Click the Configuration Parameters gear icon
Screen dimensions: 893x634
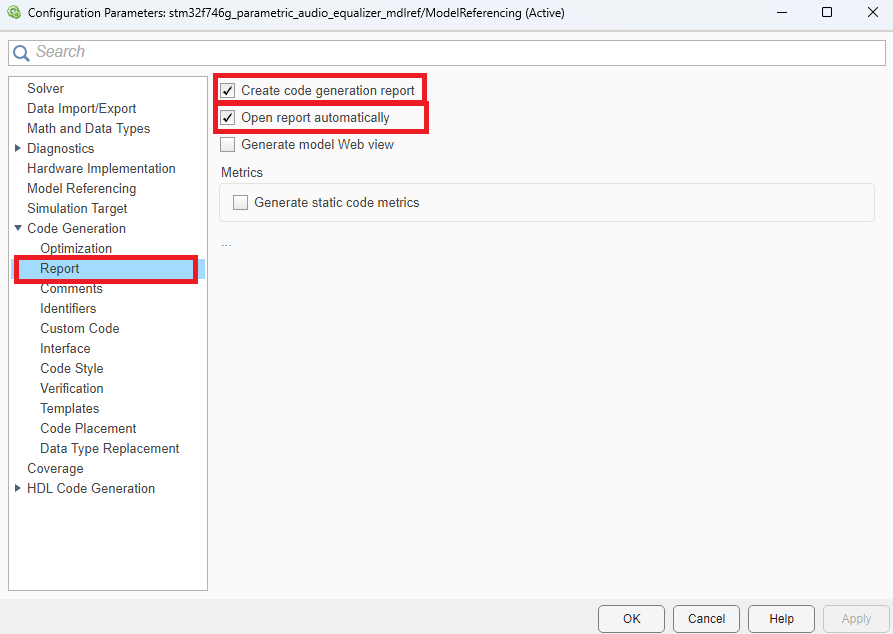14,12
